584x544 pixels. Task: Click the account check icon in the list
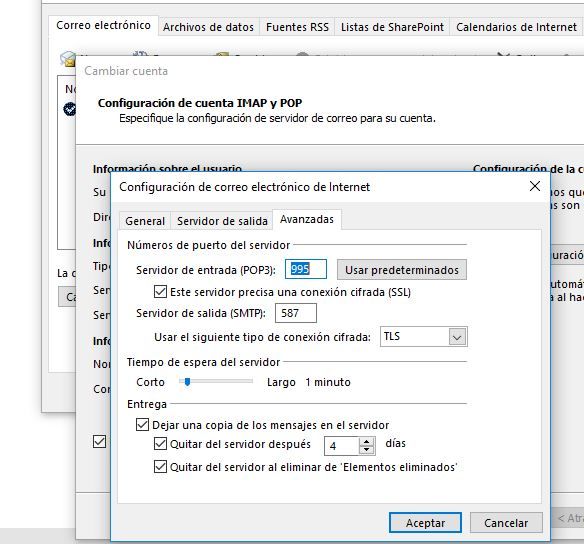70,109
